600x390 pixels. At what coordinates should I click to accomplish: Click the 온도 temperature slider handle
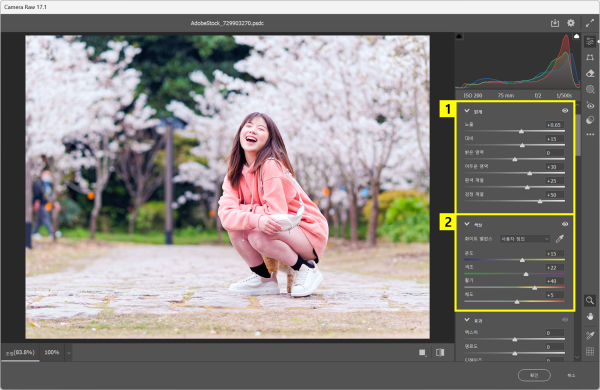[522, 260]
